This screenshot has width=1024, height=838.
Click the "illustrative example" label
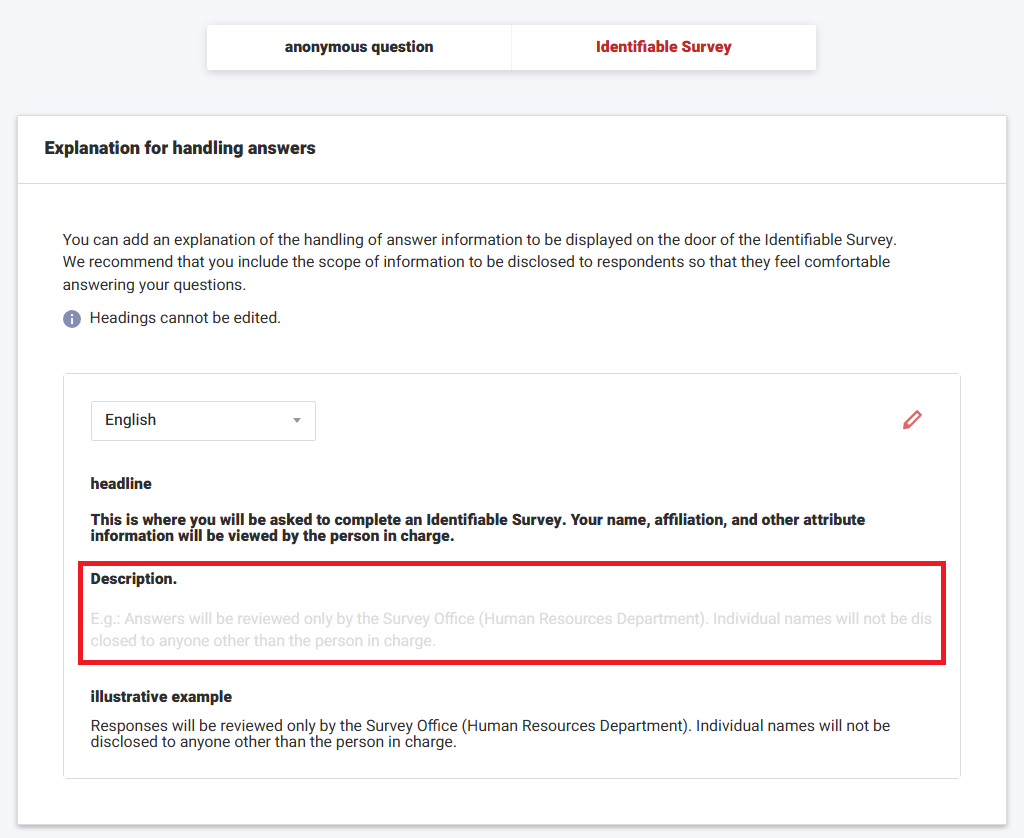coord(161,697)
